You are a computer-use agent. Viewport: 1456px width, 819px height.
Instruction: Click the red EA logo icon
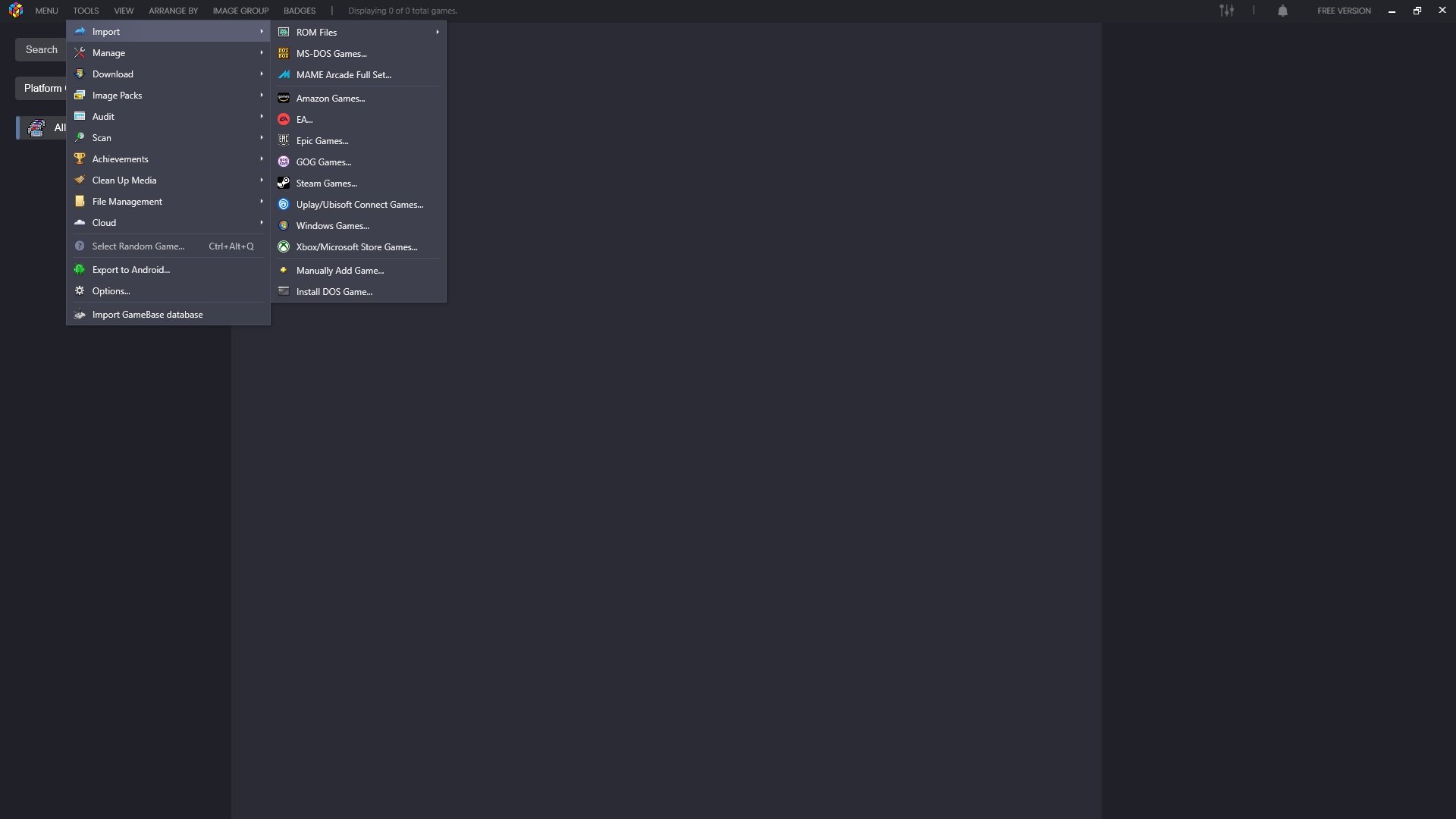tap(284, 120)
